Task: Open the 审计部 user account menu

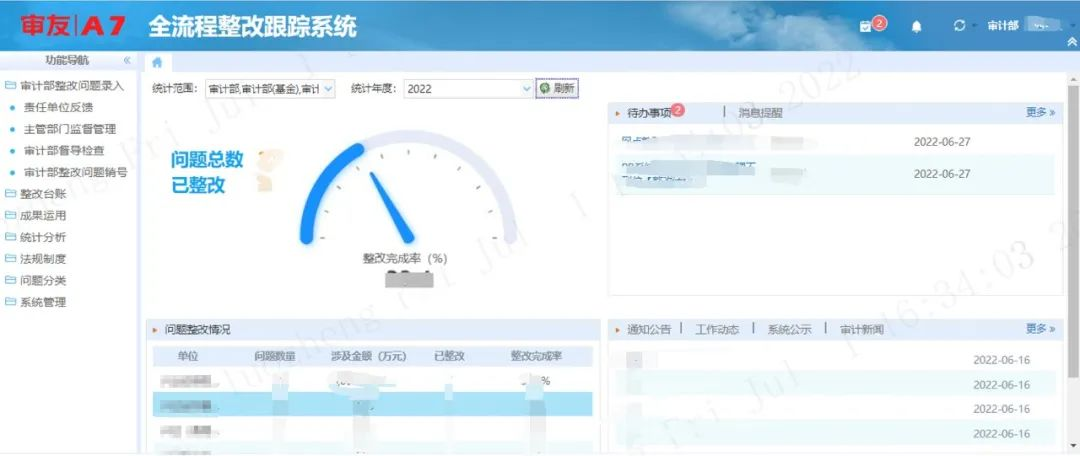Action: click(x=1026, y=25)
